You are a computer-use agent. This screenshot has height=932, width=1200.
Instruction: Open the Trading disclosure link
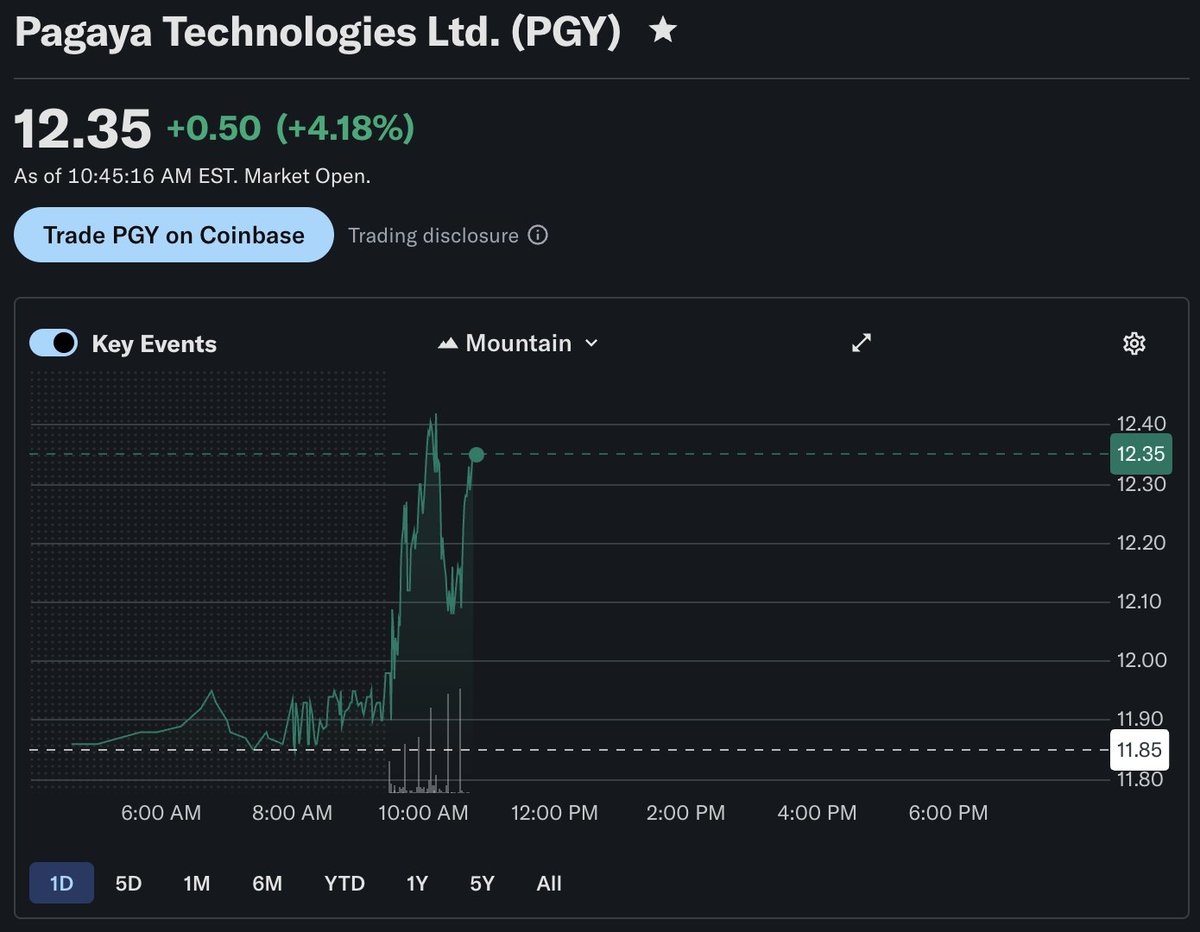tap(433, 236)
